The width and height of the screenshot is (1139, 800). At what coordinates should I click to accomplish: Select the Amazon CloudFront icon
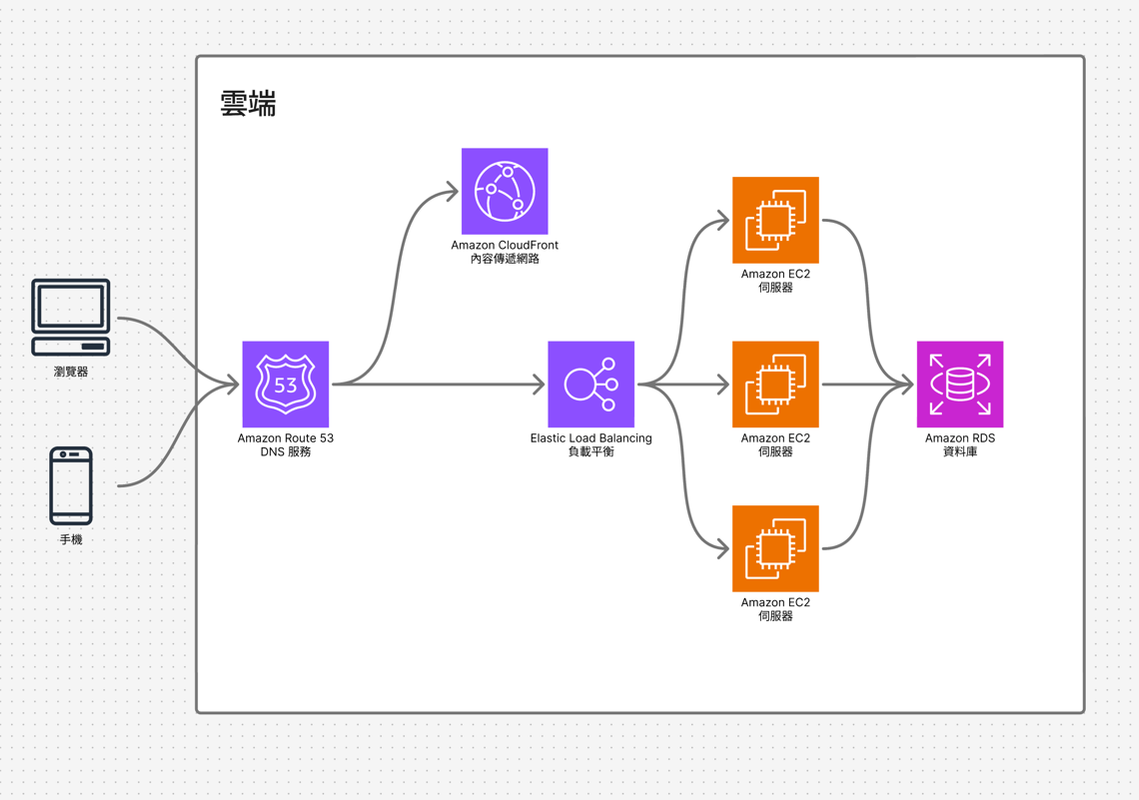point(505,191)
